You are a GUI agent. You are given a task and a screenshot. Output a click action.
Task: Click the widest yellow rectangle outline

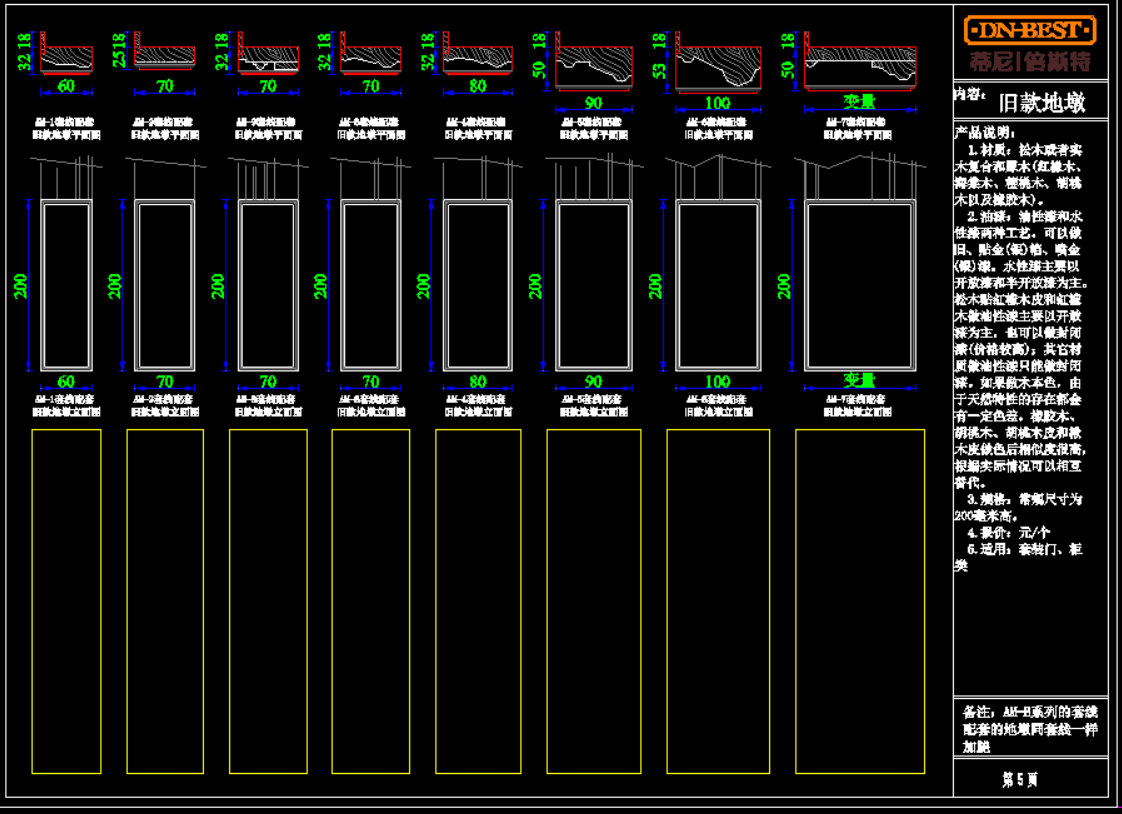(859, 601)
